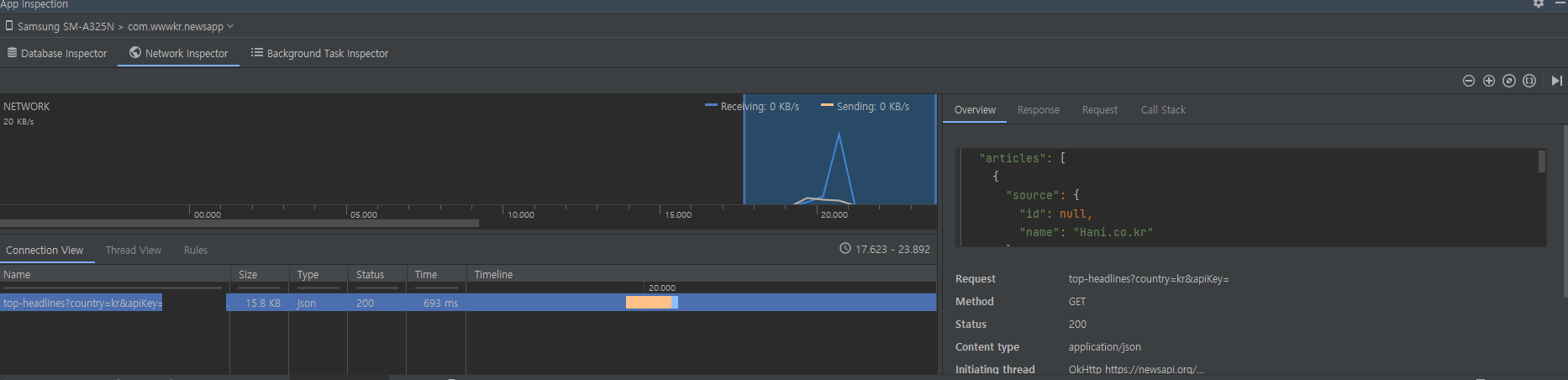This screenshot has width=1568, height=380.
Task: Click horizontal scrollbar under network graph
Action: pyautogui.click(x=239, y=224)
